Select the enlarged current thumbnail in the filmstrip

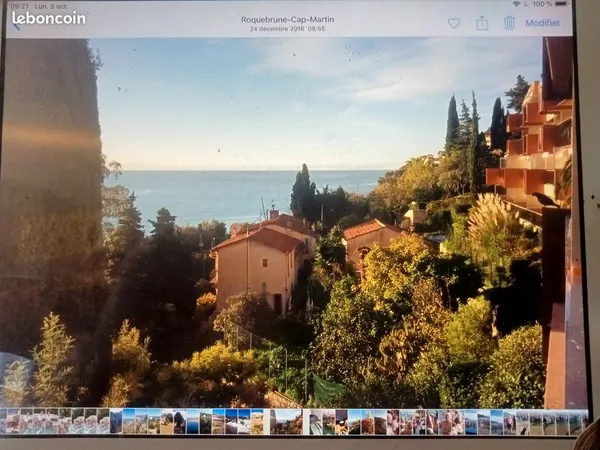[x=286, y=422]
